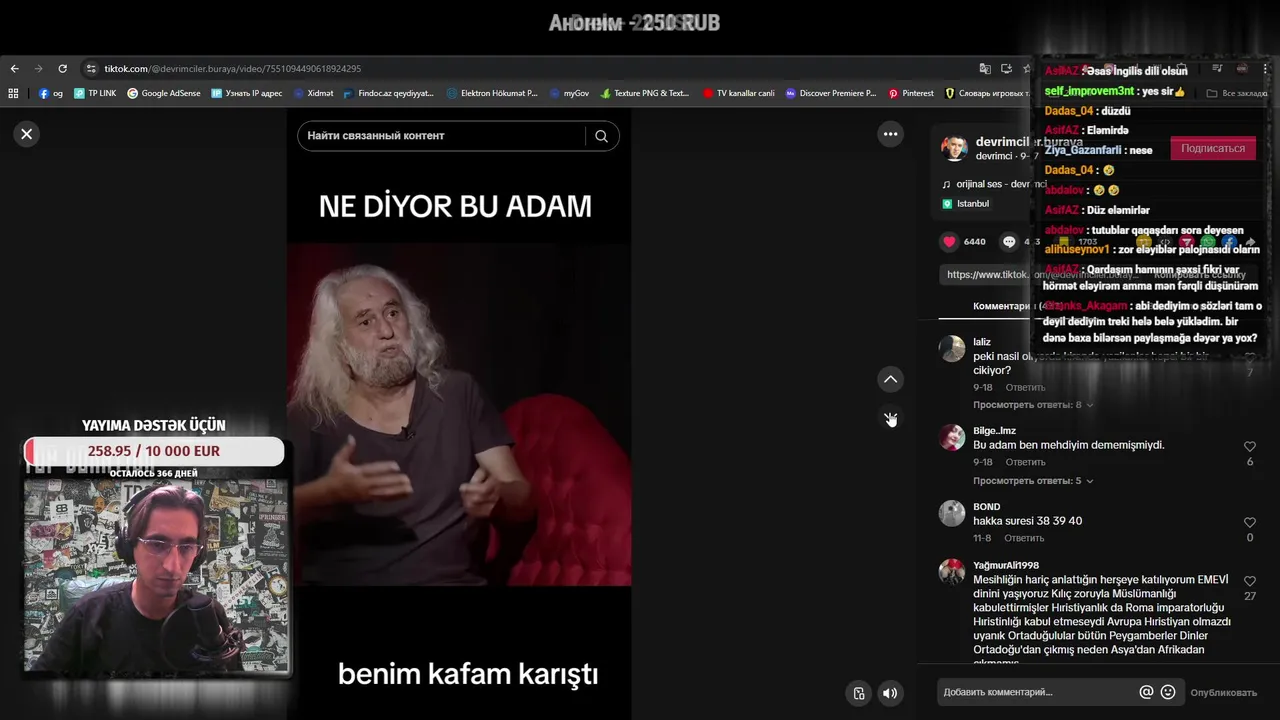The width and height of the screenshot is (1280, 720).
Task: Expand Просмотреть ответы: 8 replies
Action: click(x=1033, y=405)
